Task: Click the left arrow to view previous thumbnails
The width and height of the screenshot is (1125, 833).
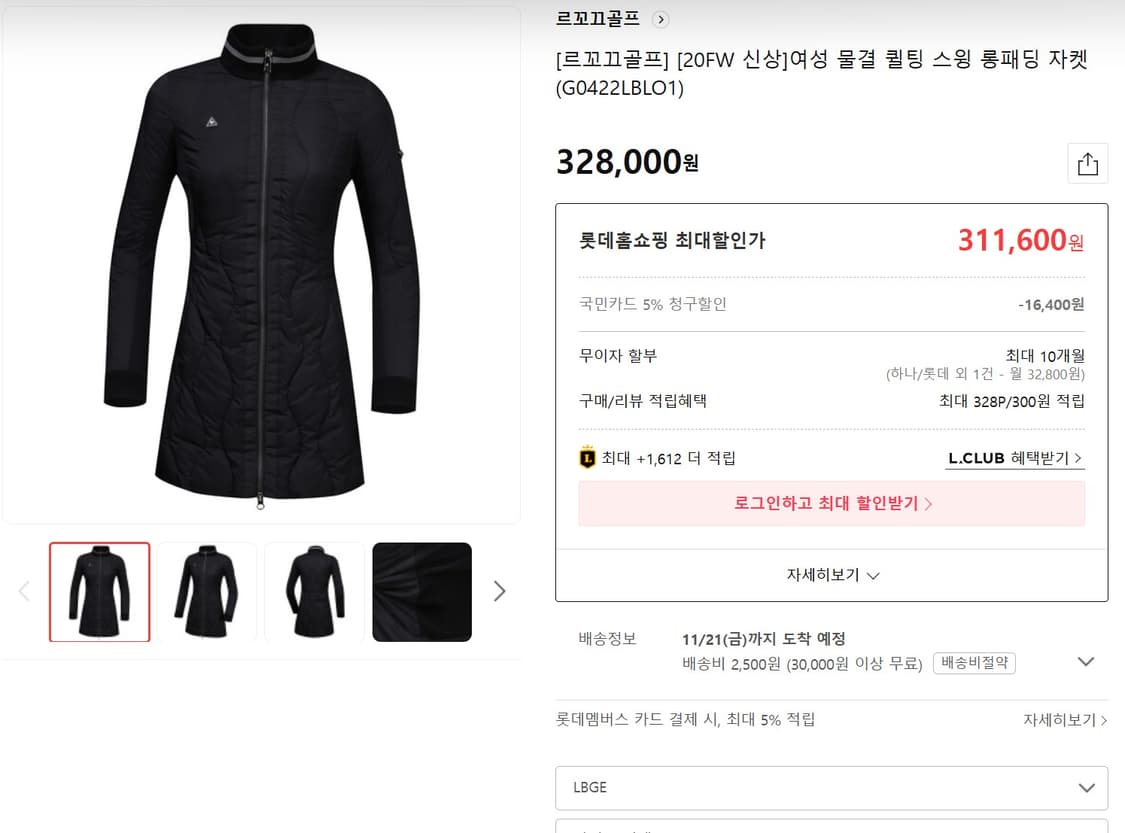Action: point(24,591)
